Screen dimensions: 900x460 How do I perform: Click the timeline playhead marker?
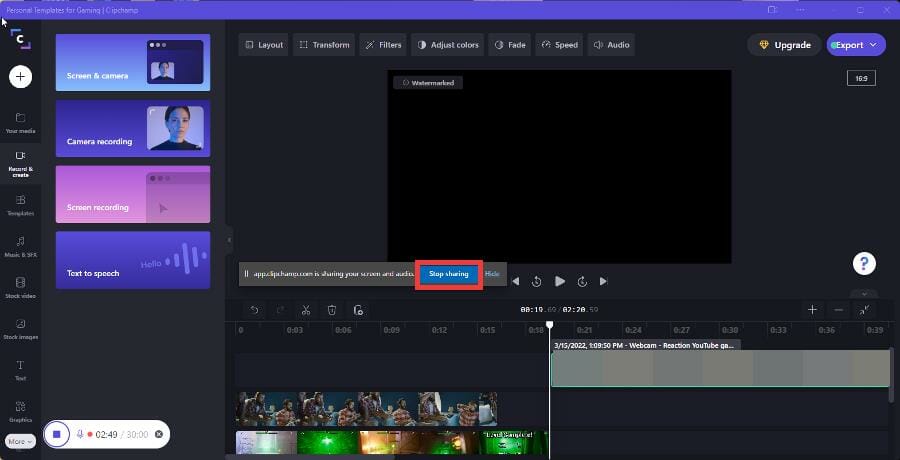(549, 325)
